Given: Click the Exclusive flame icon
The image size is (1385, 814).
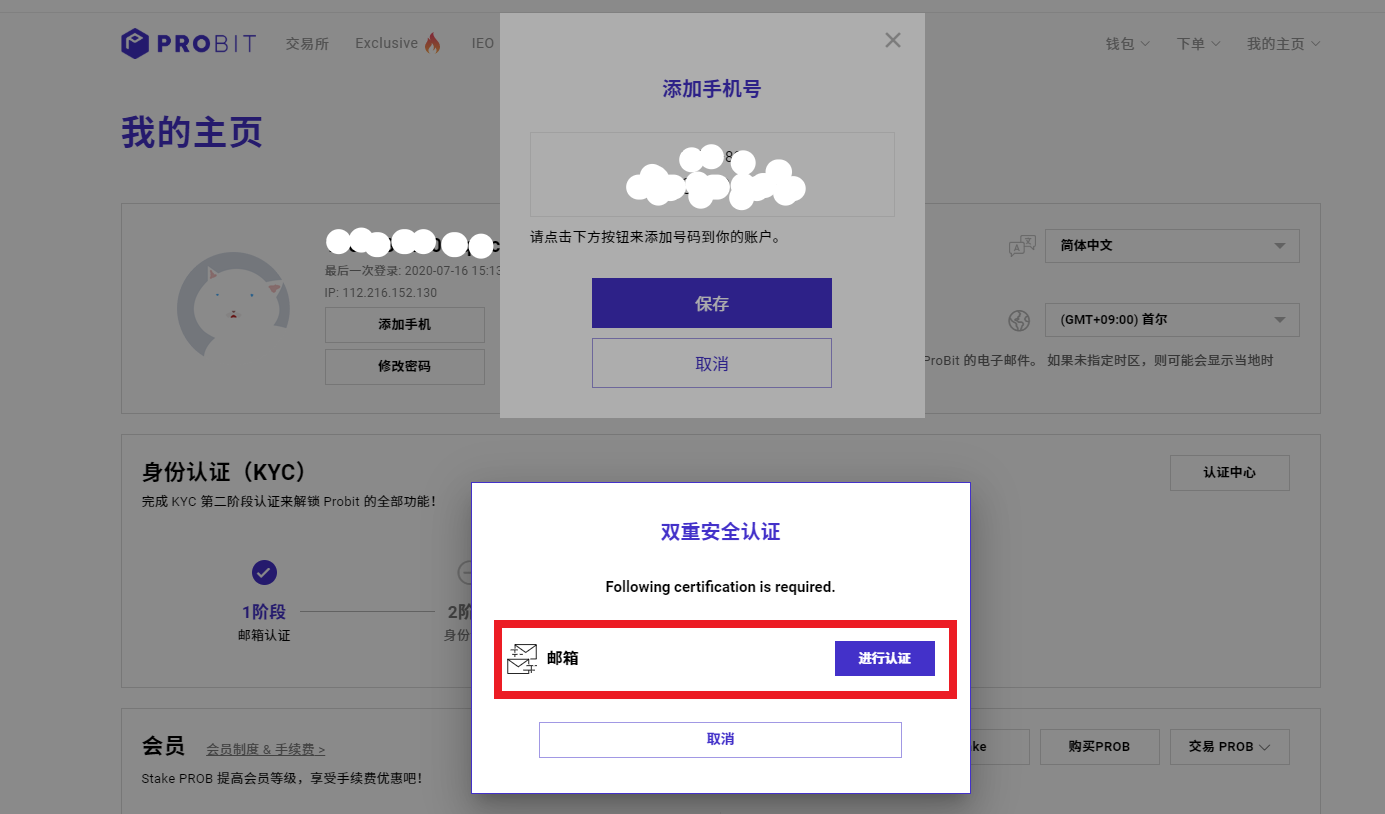Looking at the screenshot, I should 432,43.
